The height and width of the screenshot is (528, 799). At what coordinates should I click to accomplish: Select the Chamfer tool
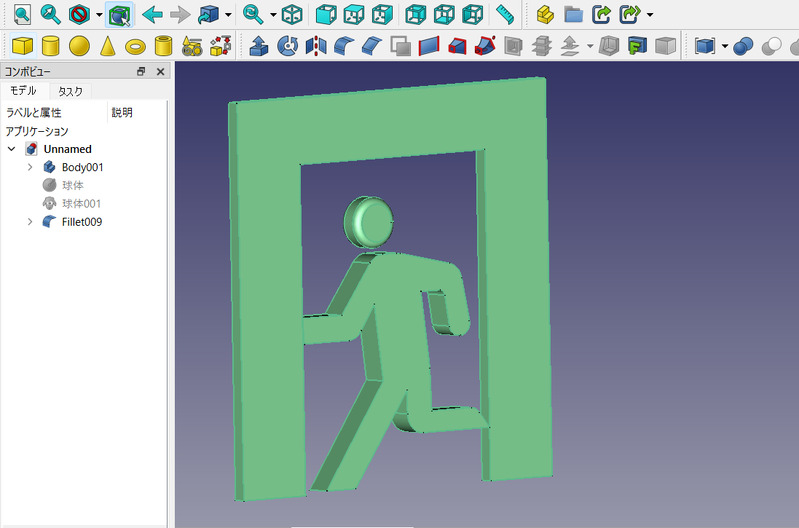tap(372, 46)
